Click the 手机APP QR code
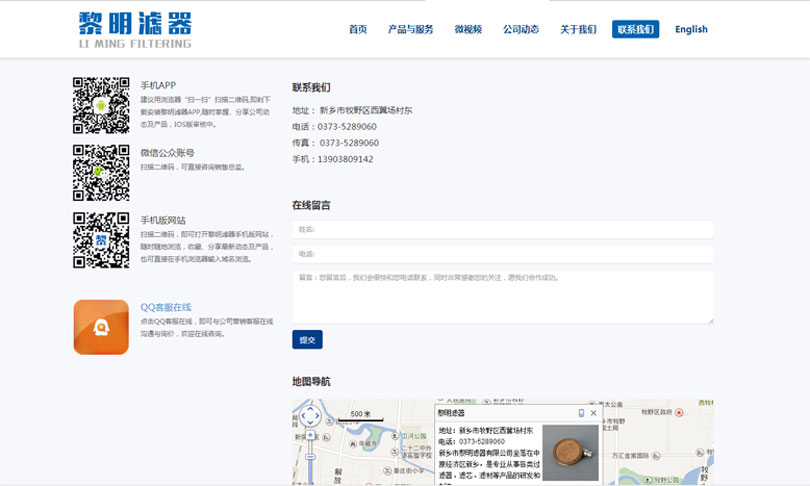This screenshot has width=810, height=486. click(101, 106)
